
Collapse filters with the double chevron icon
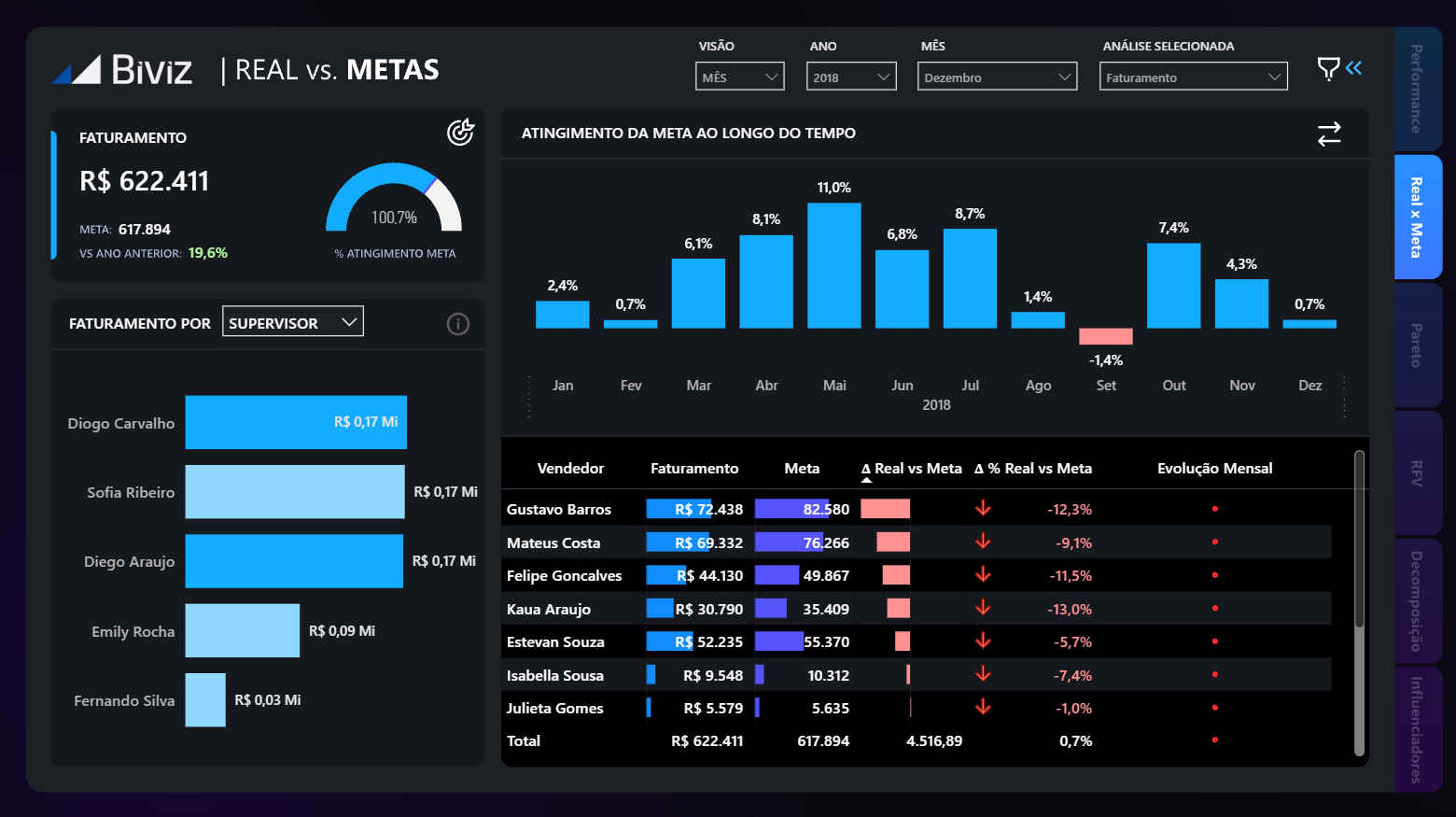1353,67
